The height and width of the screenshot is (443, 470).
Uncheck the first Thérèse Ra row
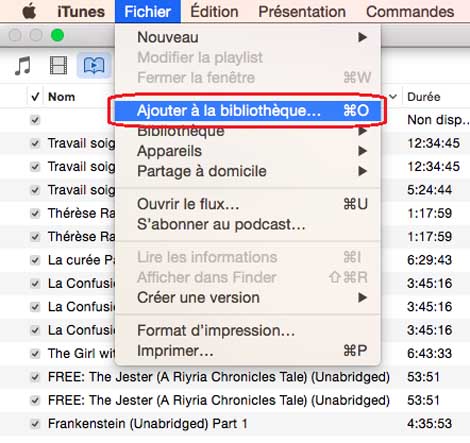[x=35, y=213]
